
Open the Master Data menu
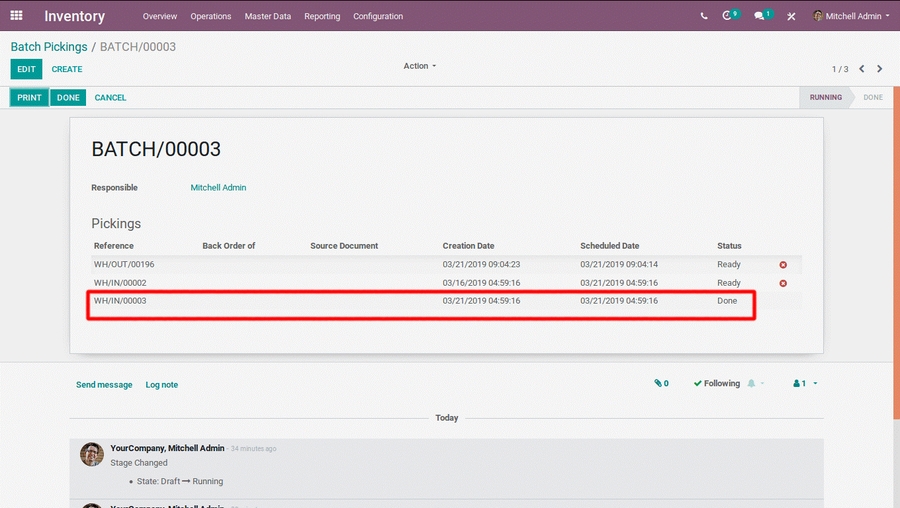(x=268, y=16)
